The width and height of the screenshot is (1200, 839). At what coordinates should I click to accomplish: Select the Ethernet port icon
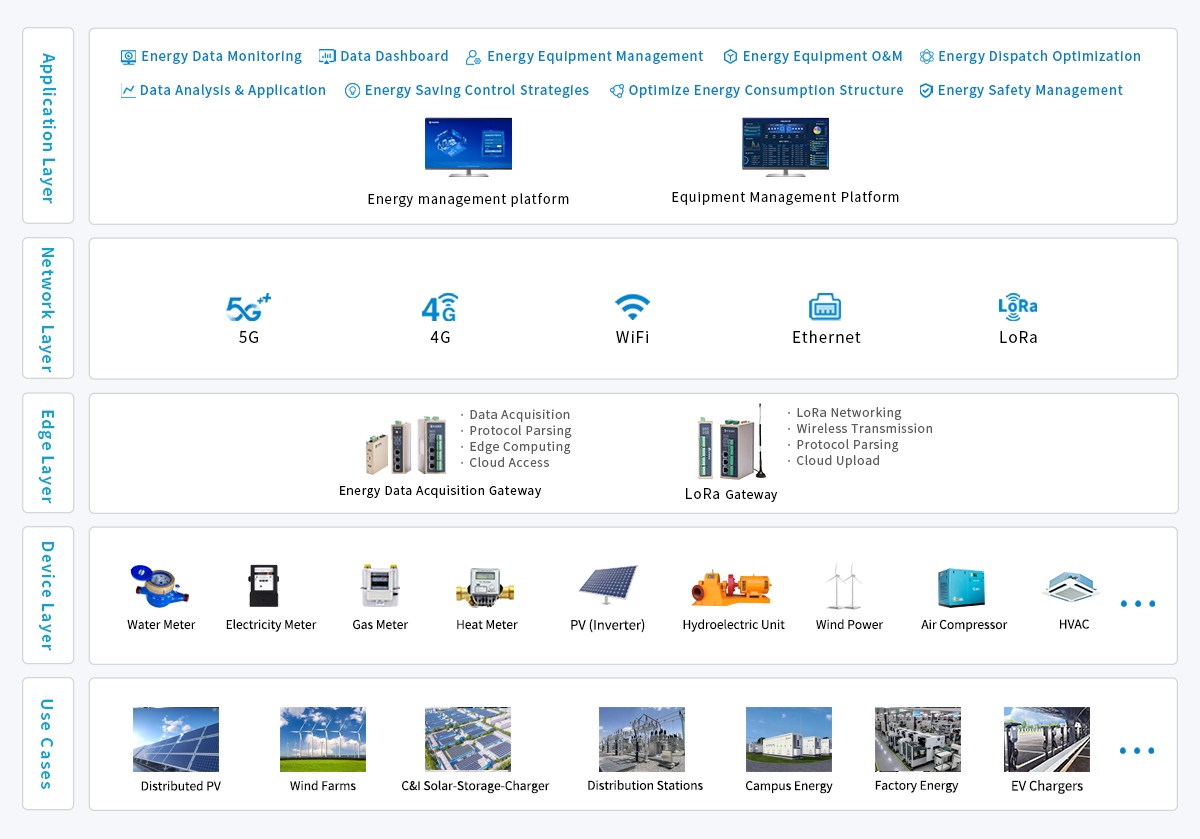(x=825, y=307)
